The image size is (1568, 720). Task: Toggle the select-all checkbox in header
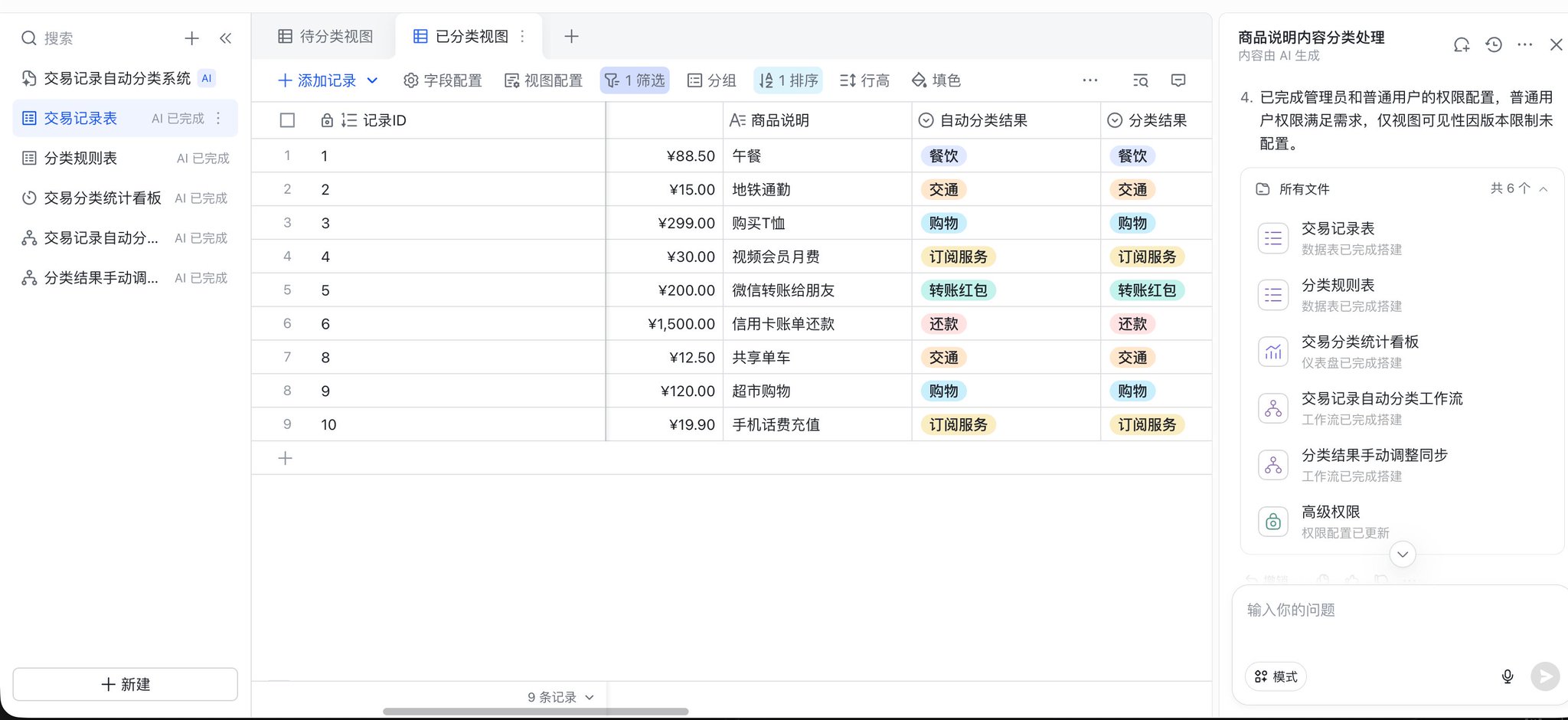287,120
